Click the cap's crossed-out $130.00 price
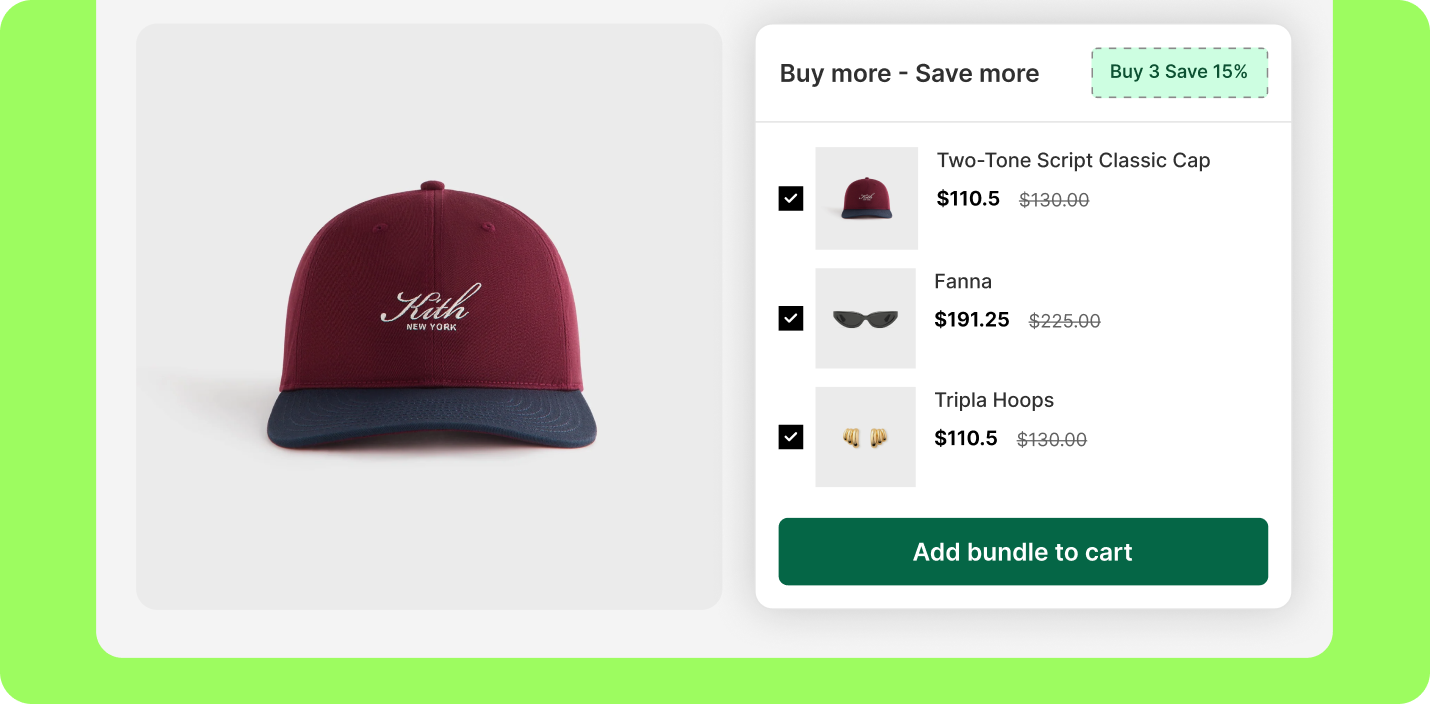 pos(1054,200)
